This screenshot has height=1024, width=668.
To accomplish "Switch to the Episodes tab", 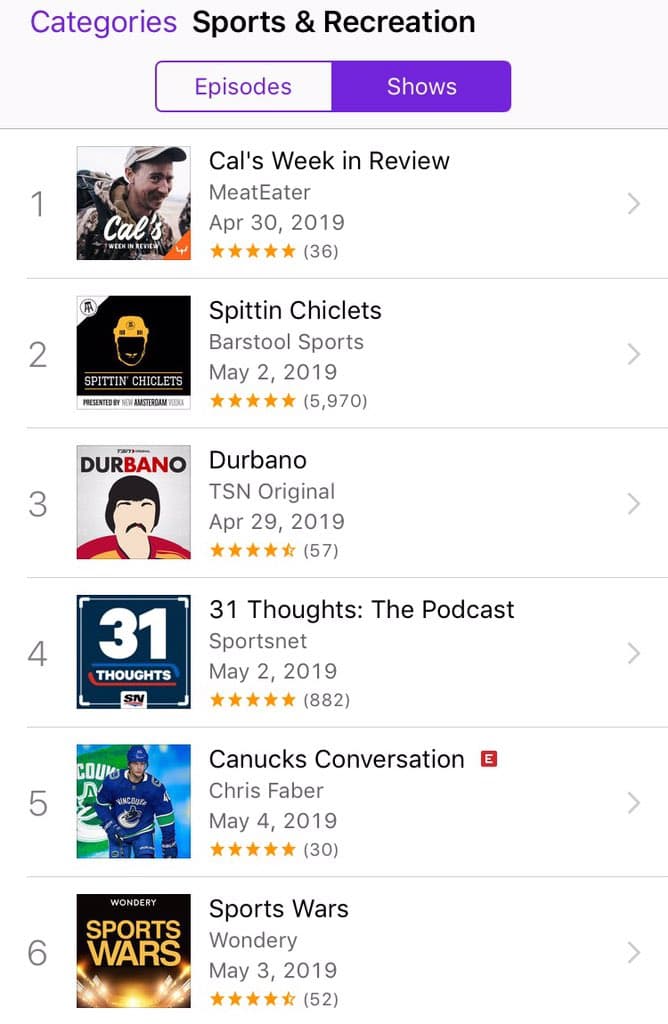I will coord(243,87).
